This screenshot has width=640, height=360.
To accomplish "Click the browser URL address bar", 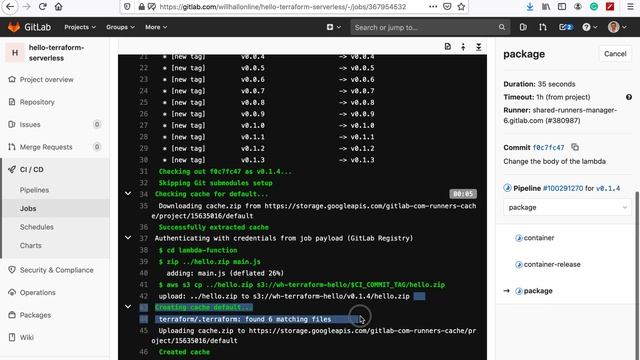I will (283, 7).
